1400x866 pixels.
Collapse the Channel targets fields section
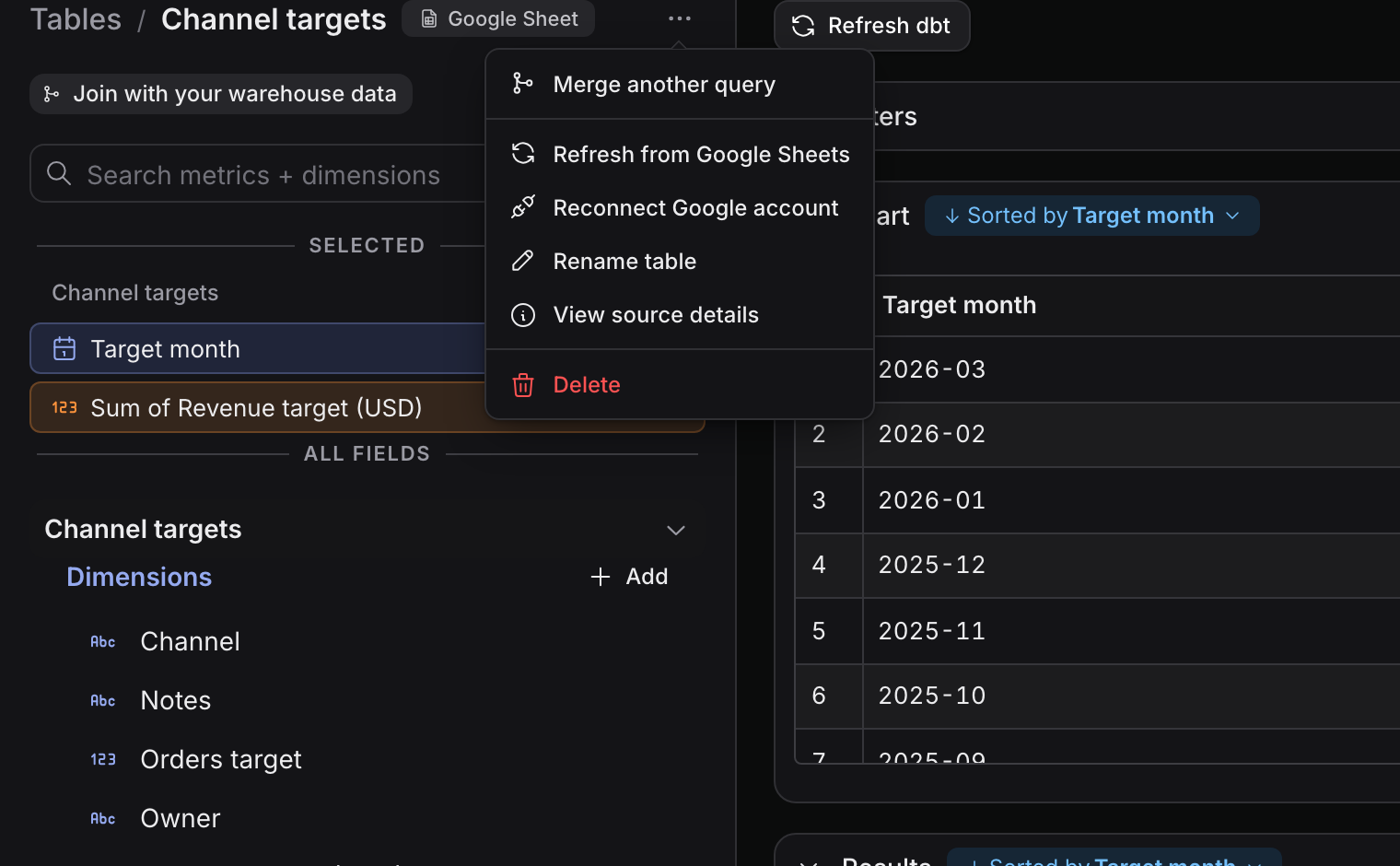point(676,530)
